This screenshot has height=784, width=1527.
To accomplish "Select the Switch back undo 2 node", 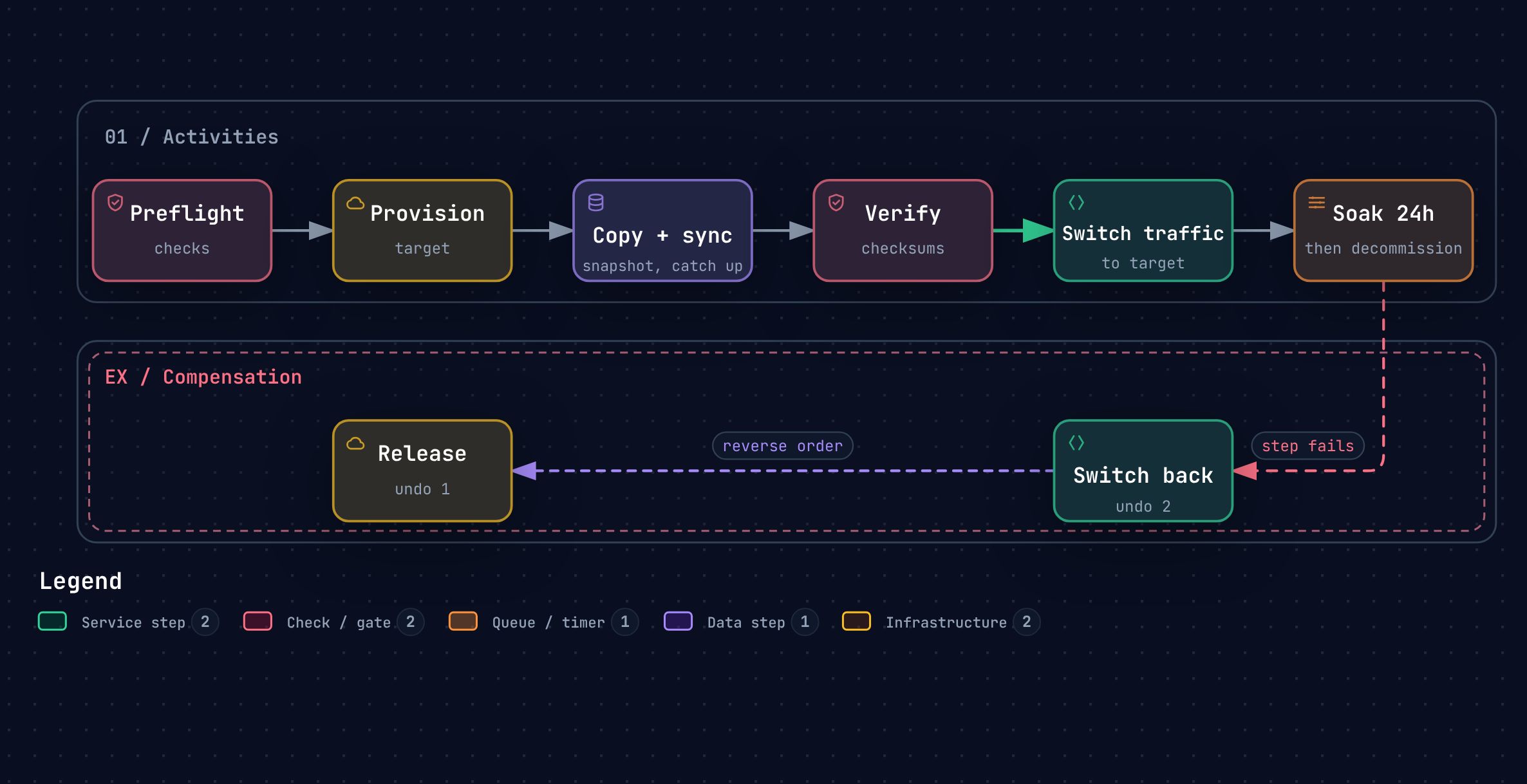I will (1143, 471).
